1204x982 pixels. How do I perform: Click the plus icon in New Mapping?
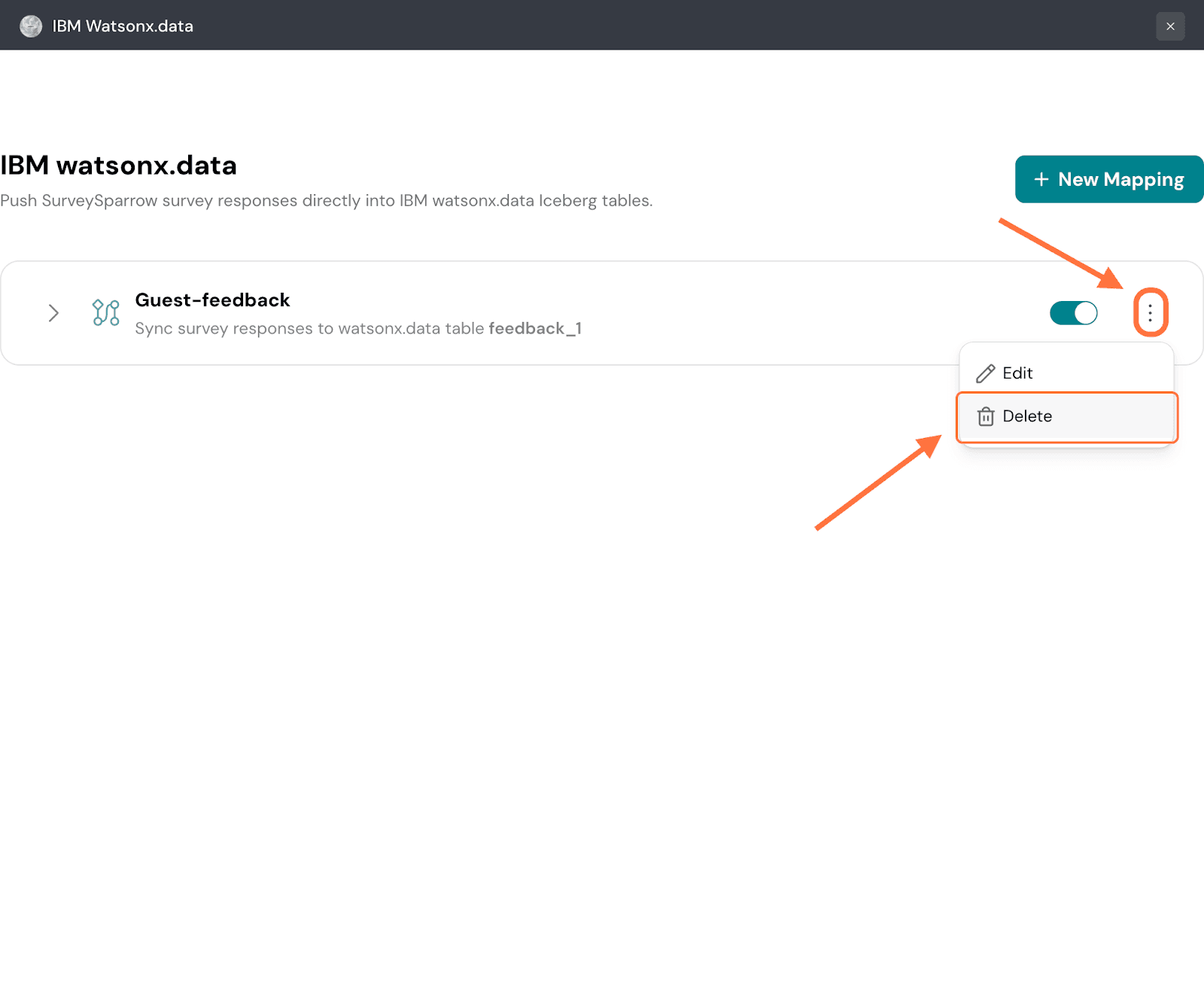[x=1041, y=179]
